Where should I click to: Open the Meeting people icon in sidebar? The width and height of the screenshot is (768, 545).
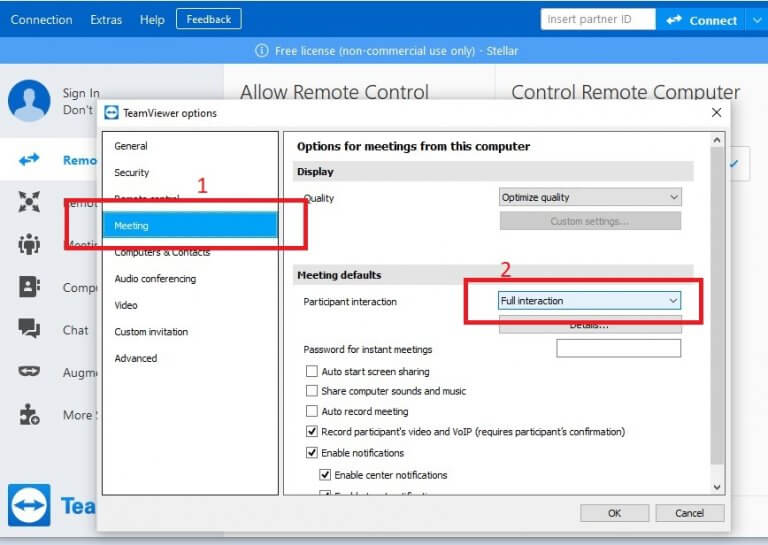coord(29,244)
